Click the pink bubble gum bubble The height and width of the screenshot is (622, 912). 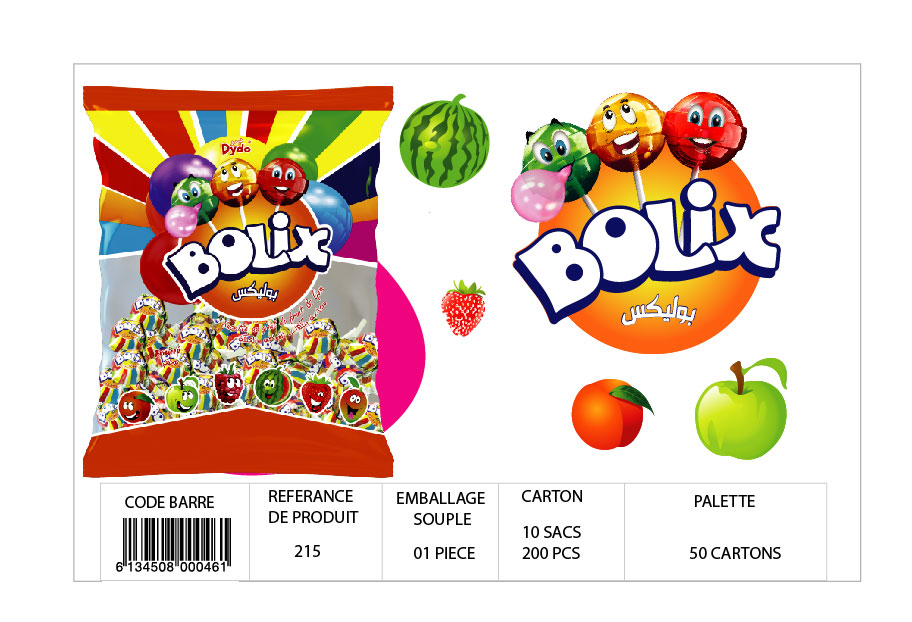541,193
